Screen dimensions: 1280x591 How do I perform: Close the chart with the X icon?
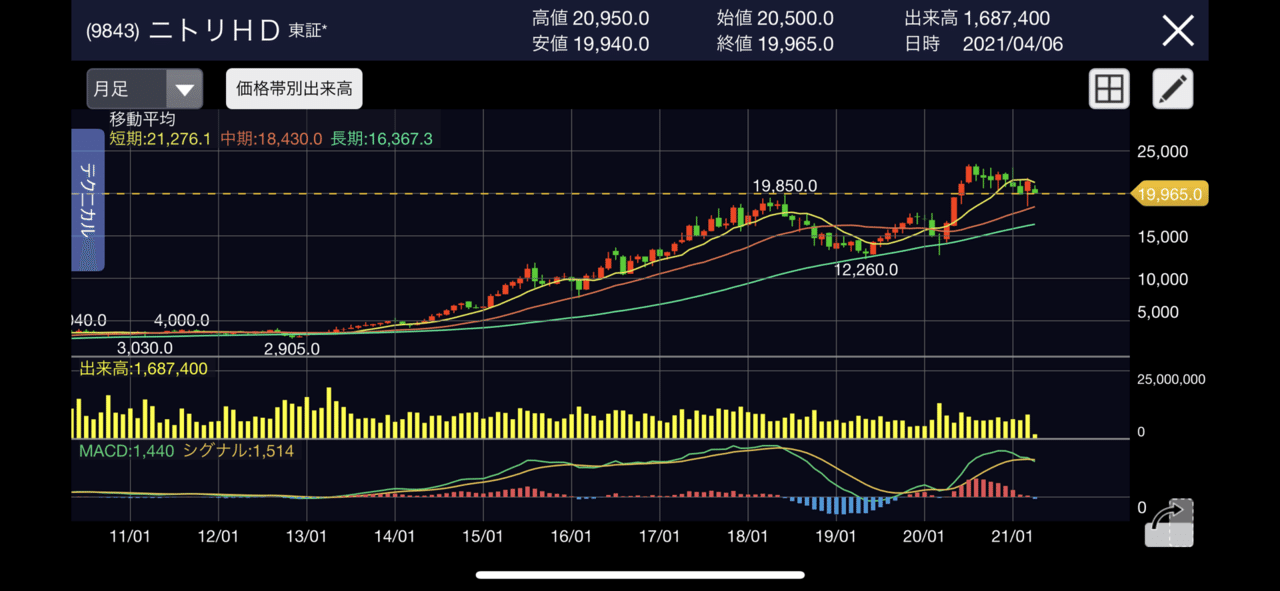[1177, 30]
